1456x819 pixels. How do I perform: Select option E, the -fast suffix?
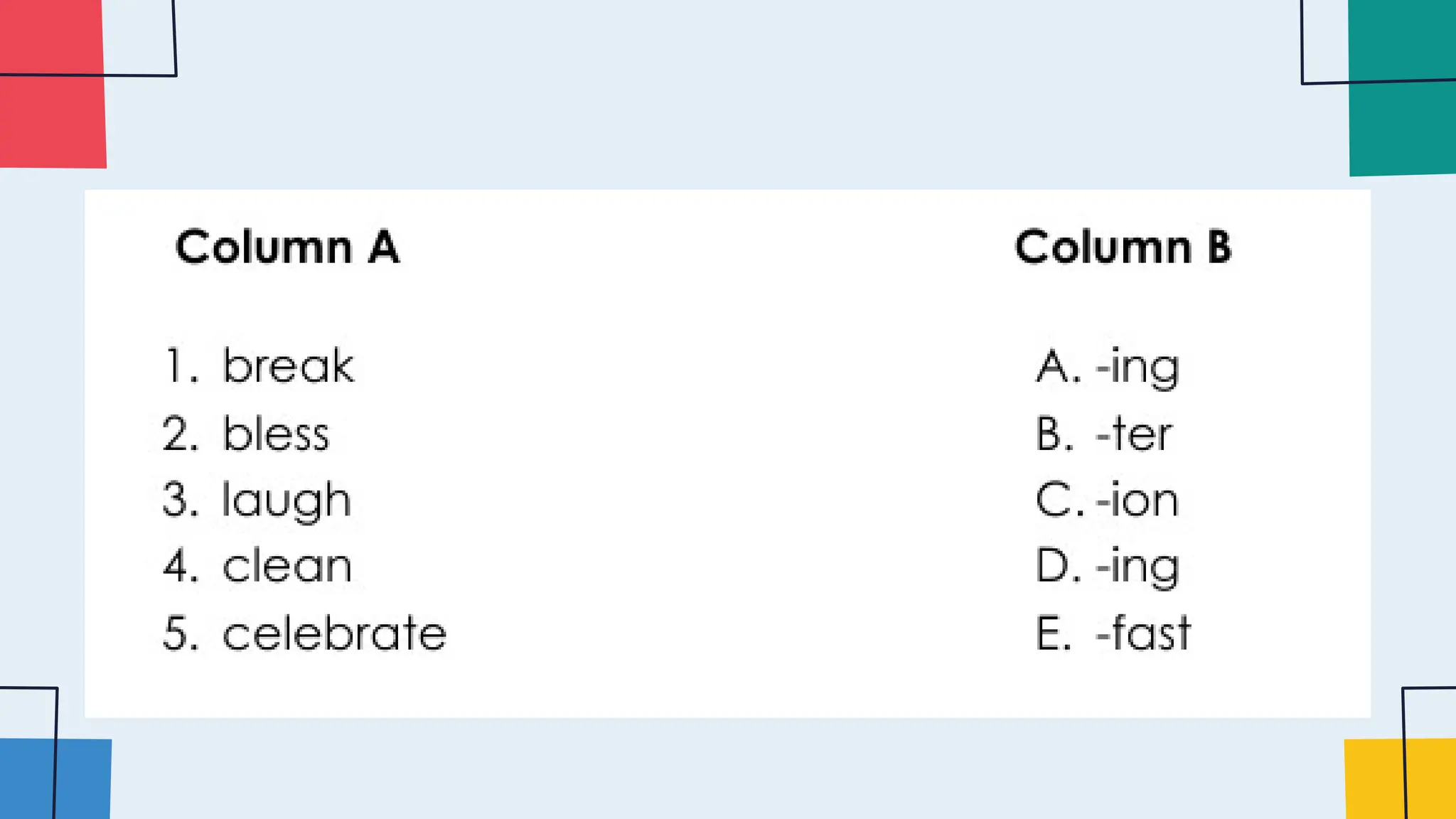[1143, 633]
